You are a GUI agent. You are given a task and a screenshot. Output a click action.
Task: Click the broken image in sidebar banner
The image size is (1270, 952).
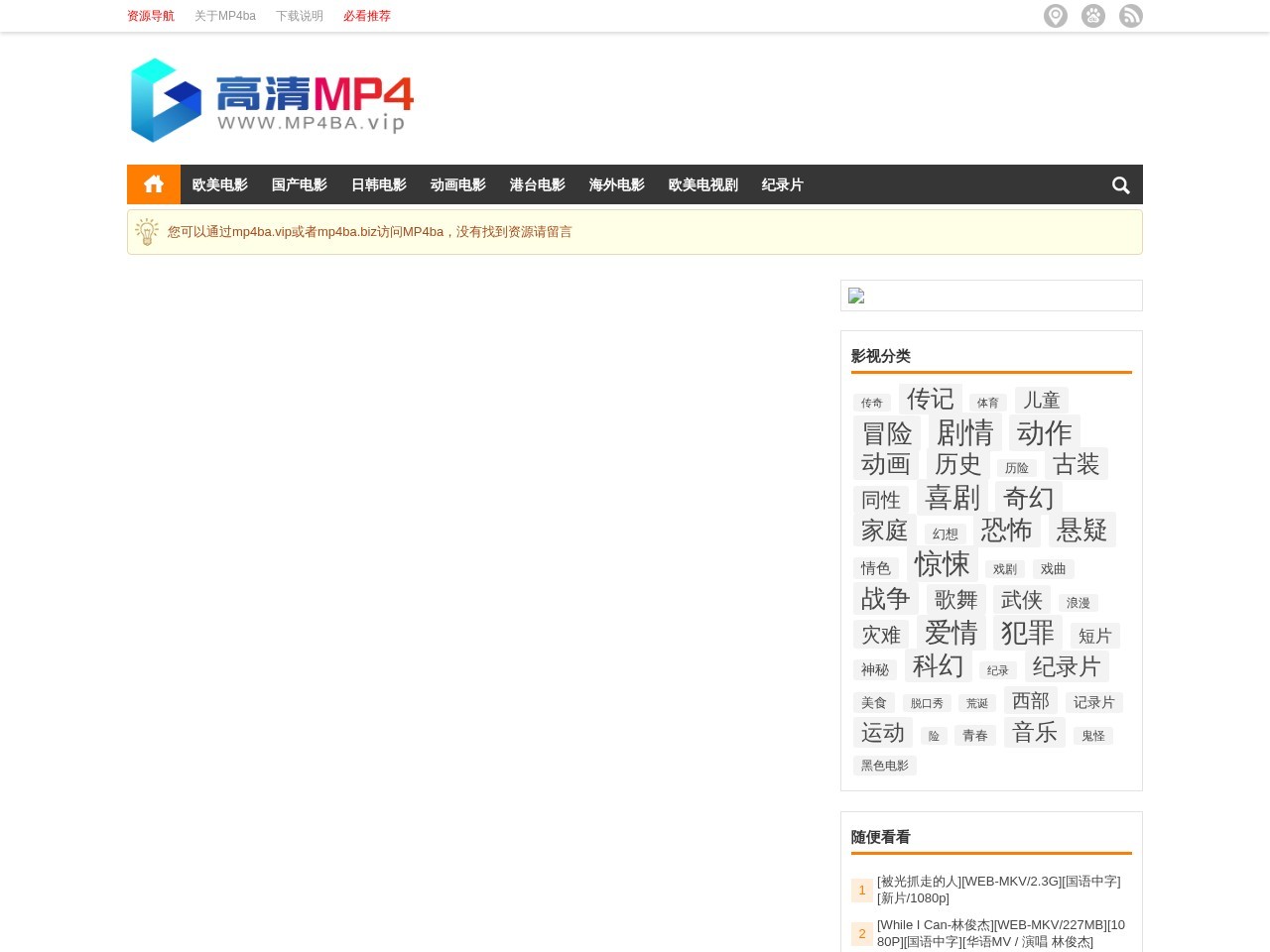[856, 296]
